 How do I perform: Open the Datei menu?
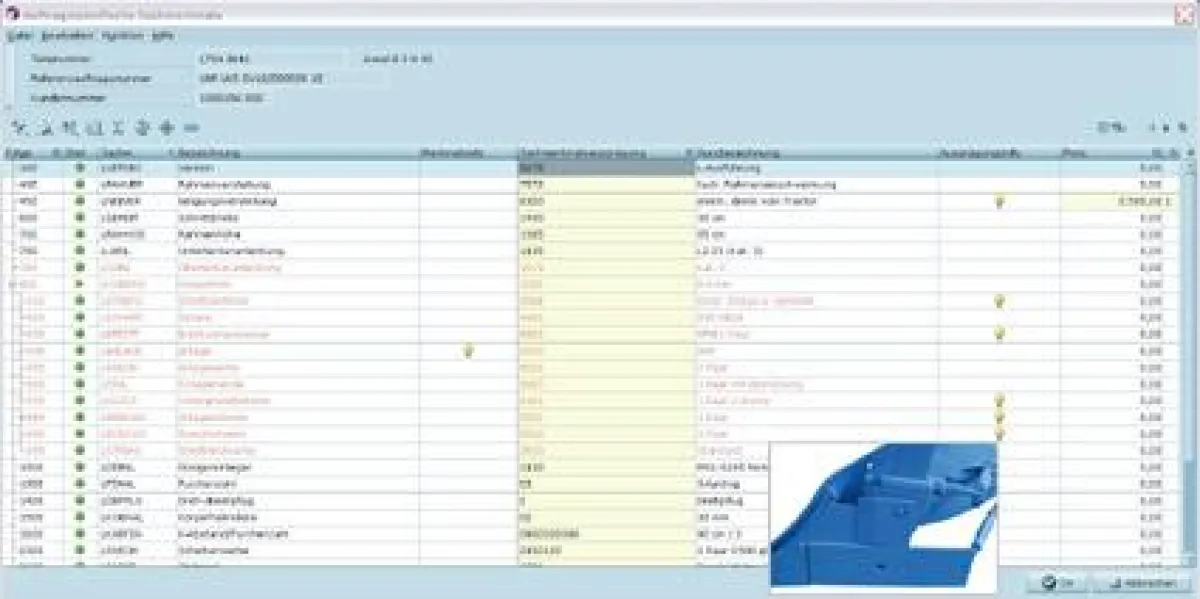click(x=19, y=35)
